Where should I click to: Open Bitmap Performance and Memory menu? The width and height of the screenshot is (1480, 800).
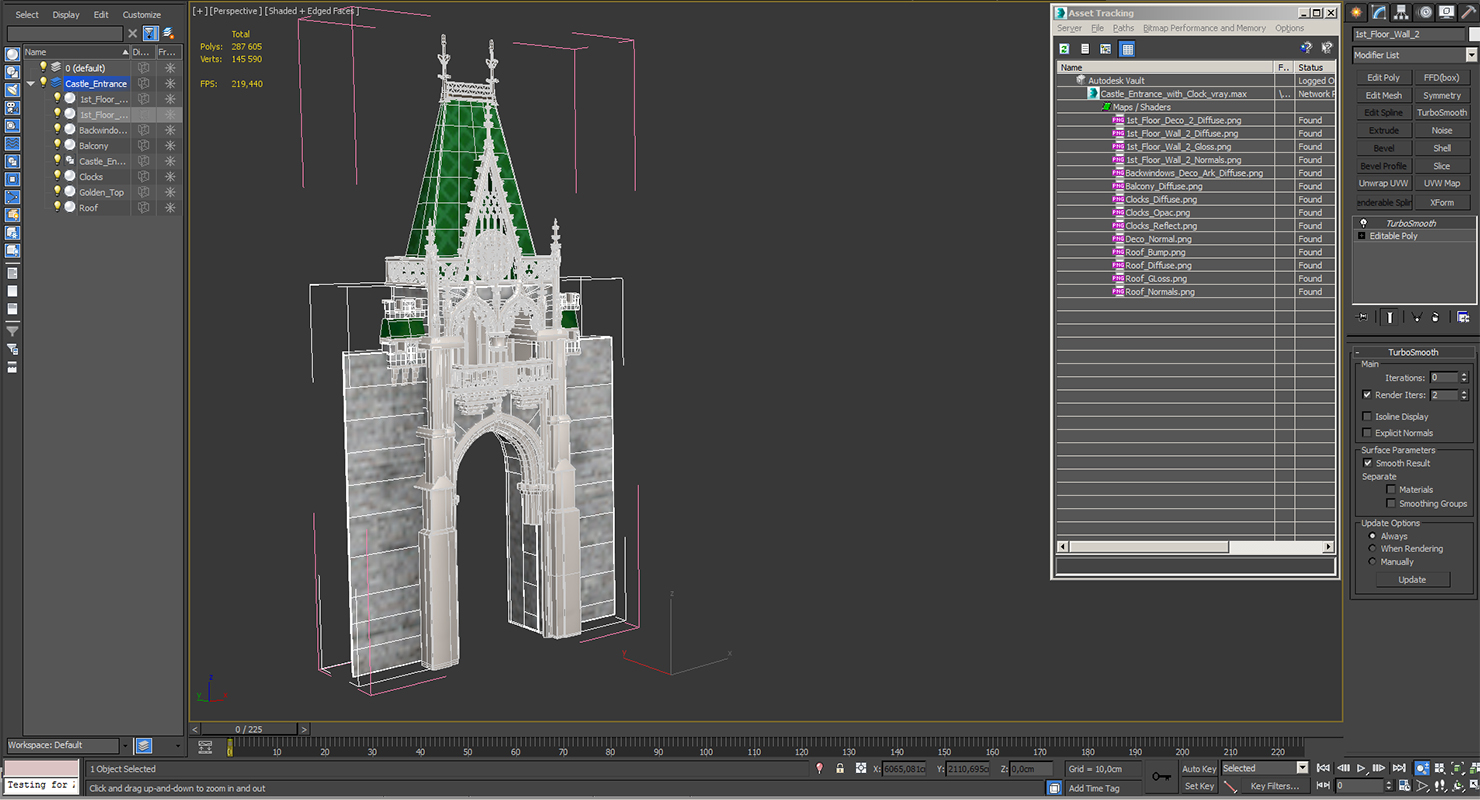coord(1204,28)
